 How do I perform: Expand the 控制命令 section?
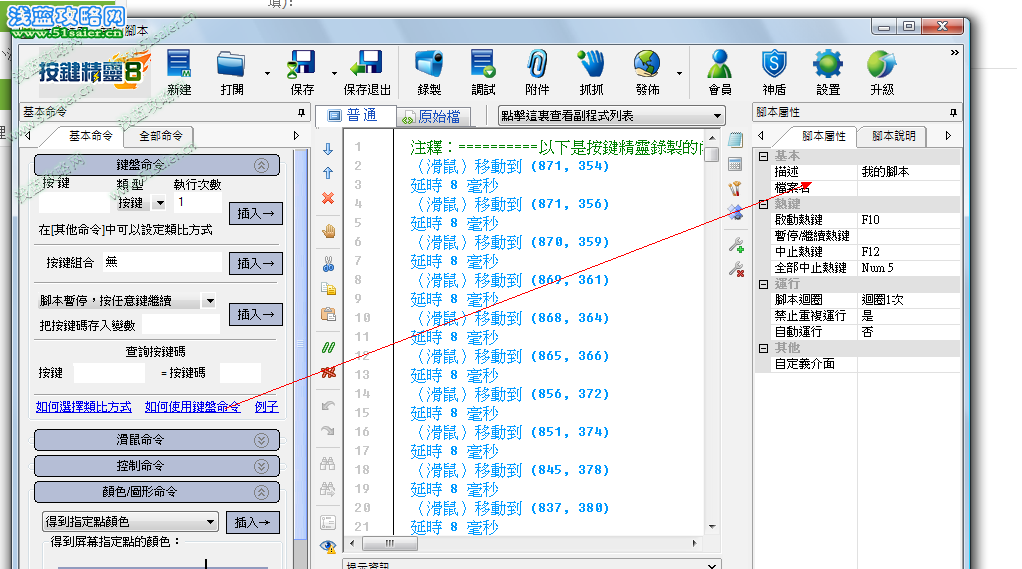click(261, 466)
